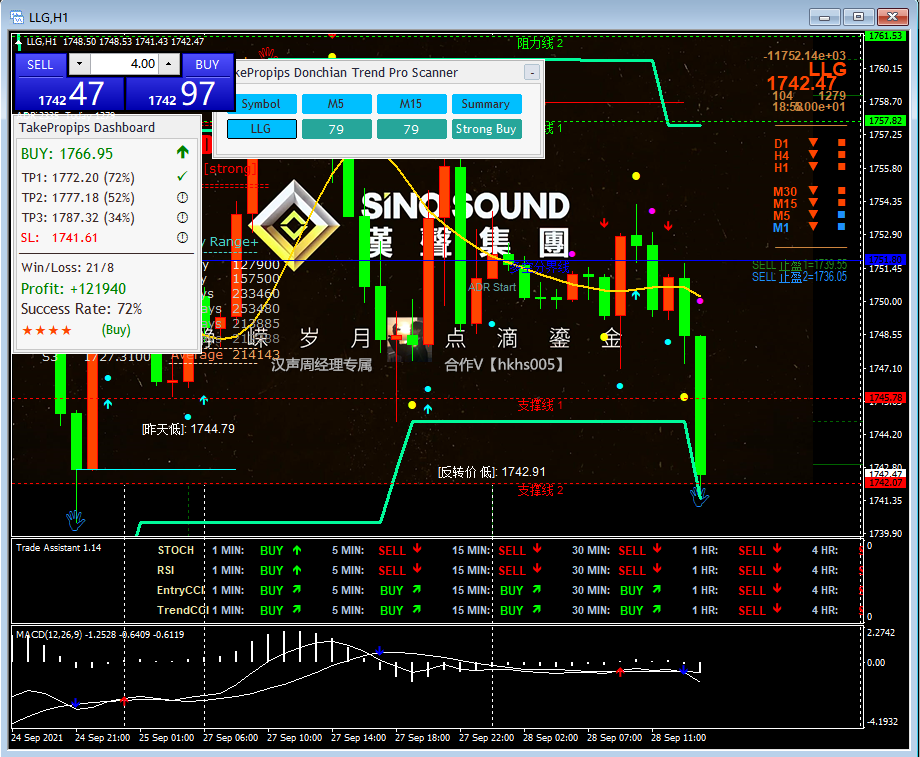The image size is (920, 757).
Task: Click the '[反转价 低]: 1742.91' chart label
Action: 492,472
